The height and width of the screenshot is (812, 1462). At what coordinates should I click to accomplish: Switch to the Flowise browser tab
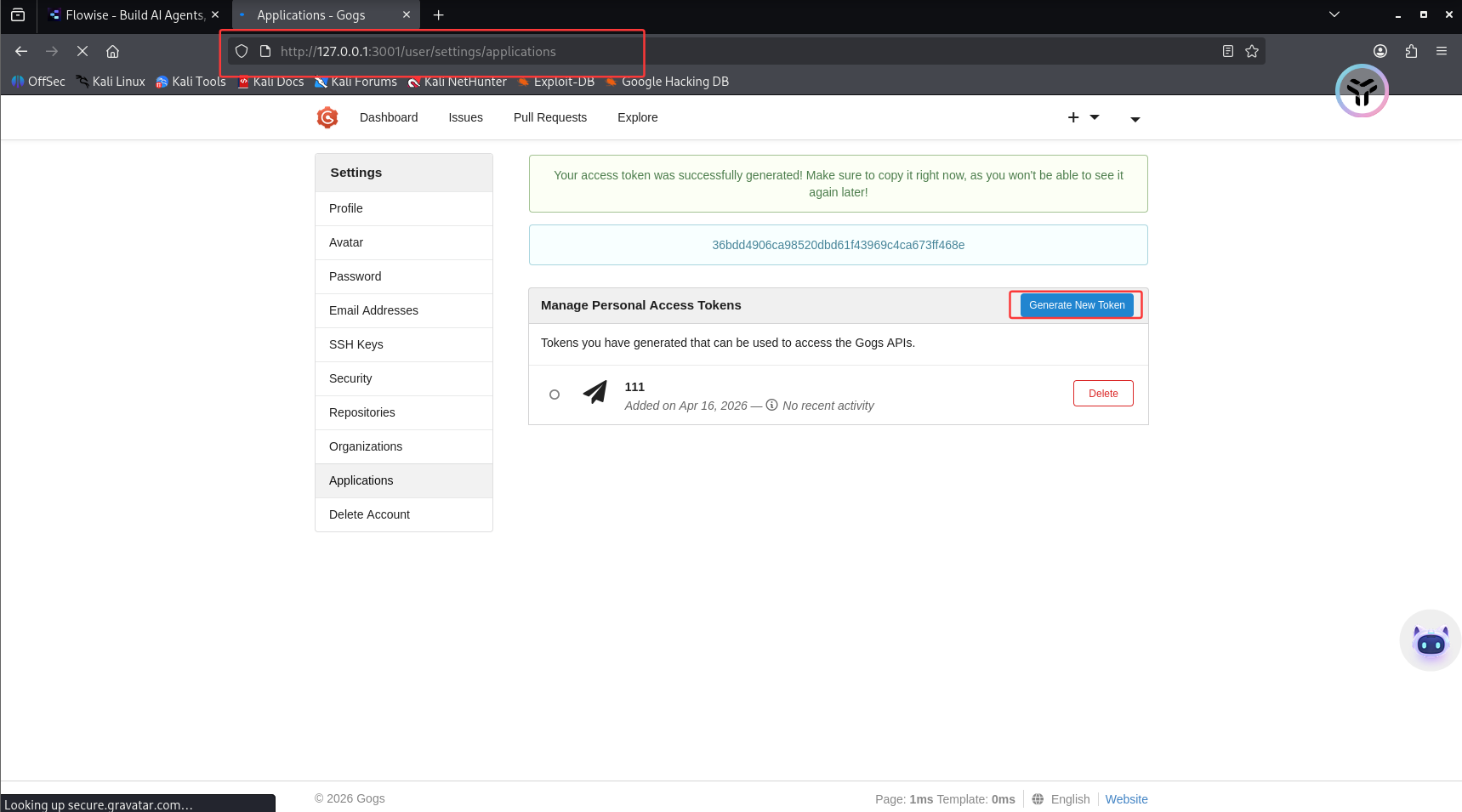(x=134, y=14)
